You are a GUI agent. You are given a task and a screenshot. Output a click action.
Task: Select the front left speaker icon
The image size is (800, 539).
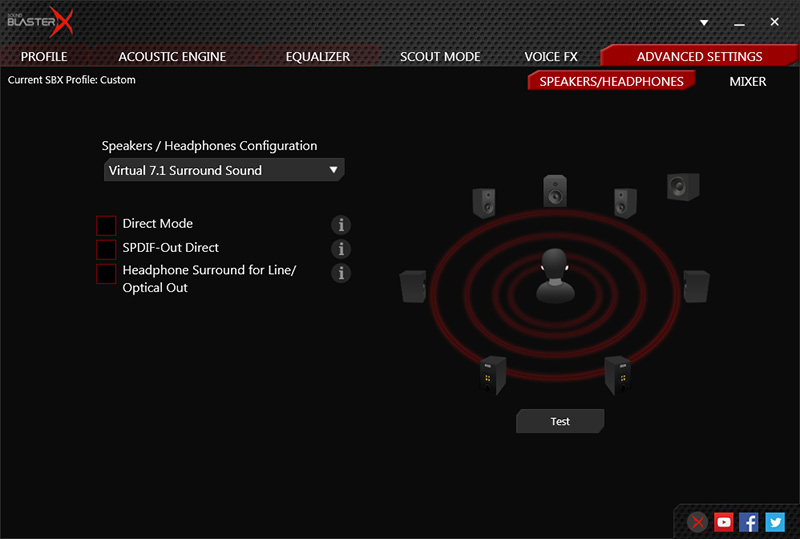484,201
